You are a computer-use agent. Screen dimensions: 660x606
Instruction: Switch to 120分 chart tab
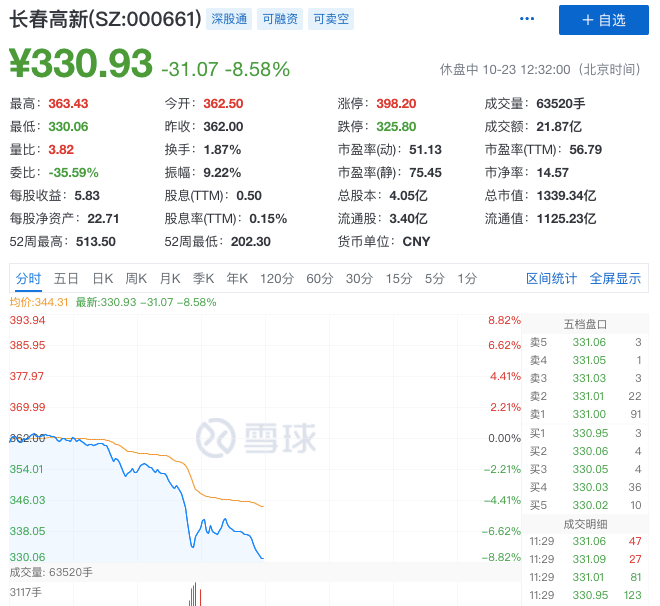click(277, 279)
